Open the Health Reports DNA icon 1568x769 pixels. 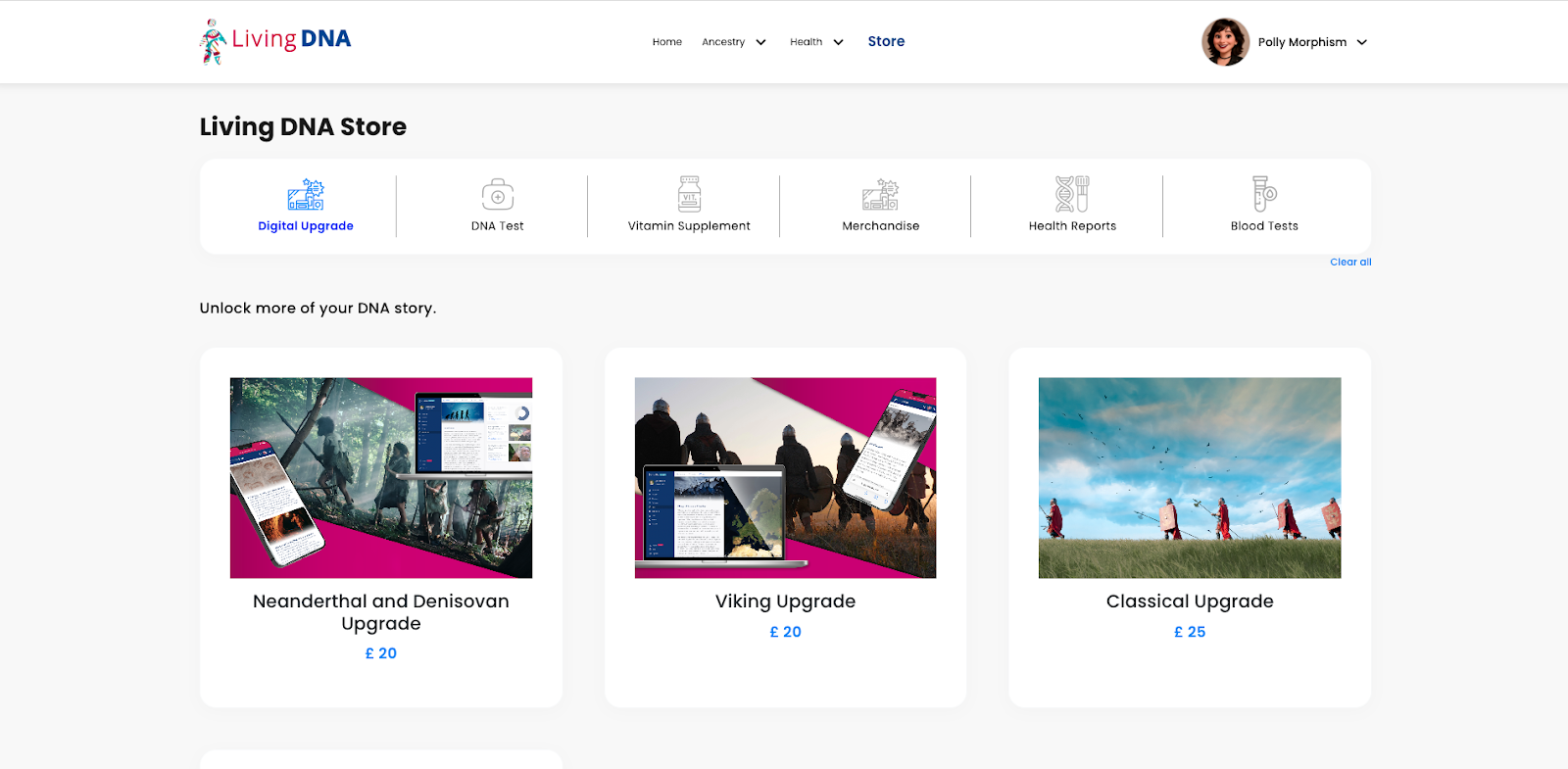[x=1072, y=194]
